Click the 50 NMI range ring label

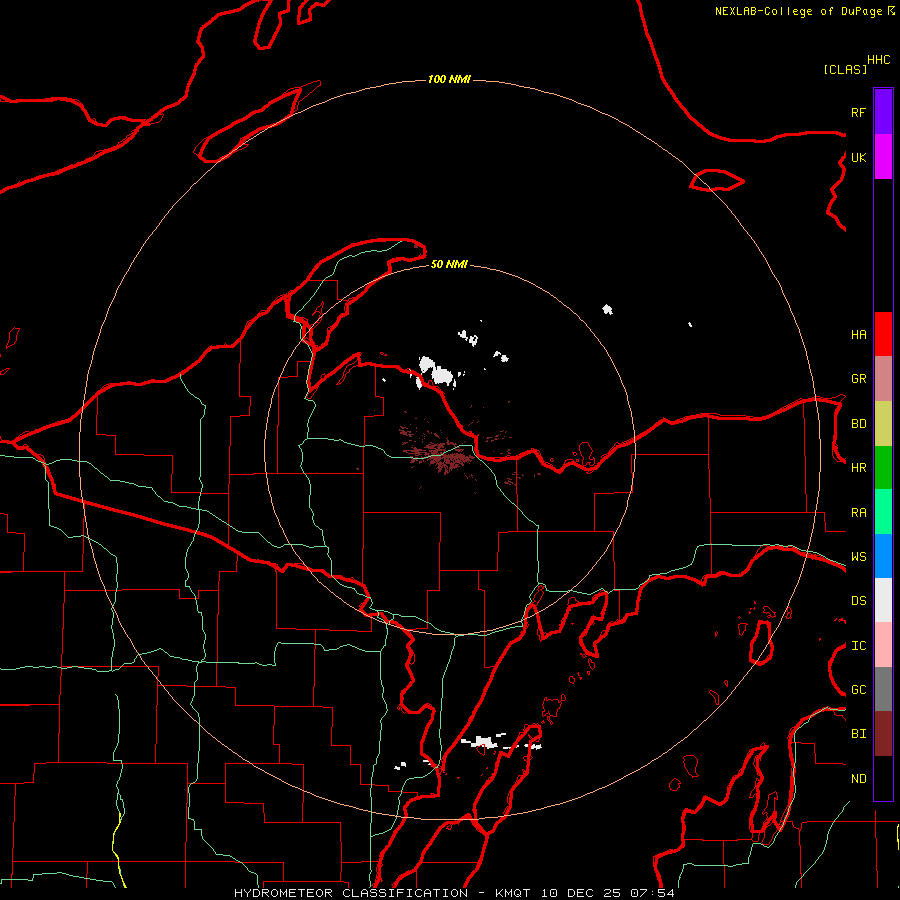point(449,264)
